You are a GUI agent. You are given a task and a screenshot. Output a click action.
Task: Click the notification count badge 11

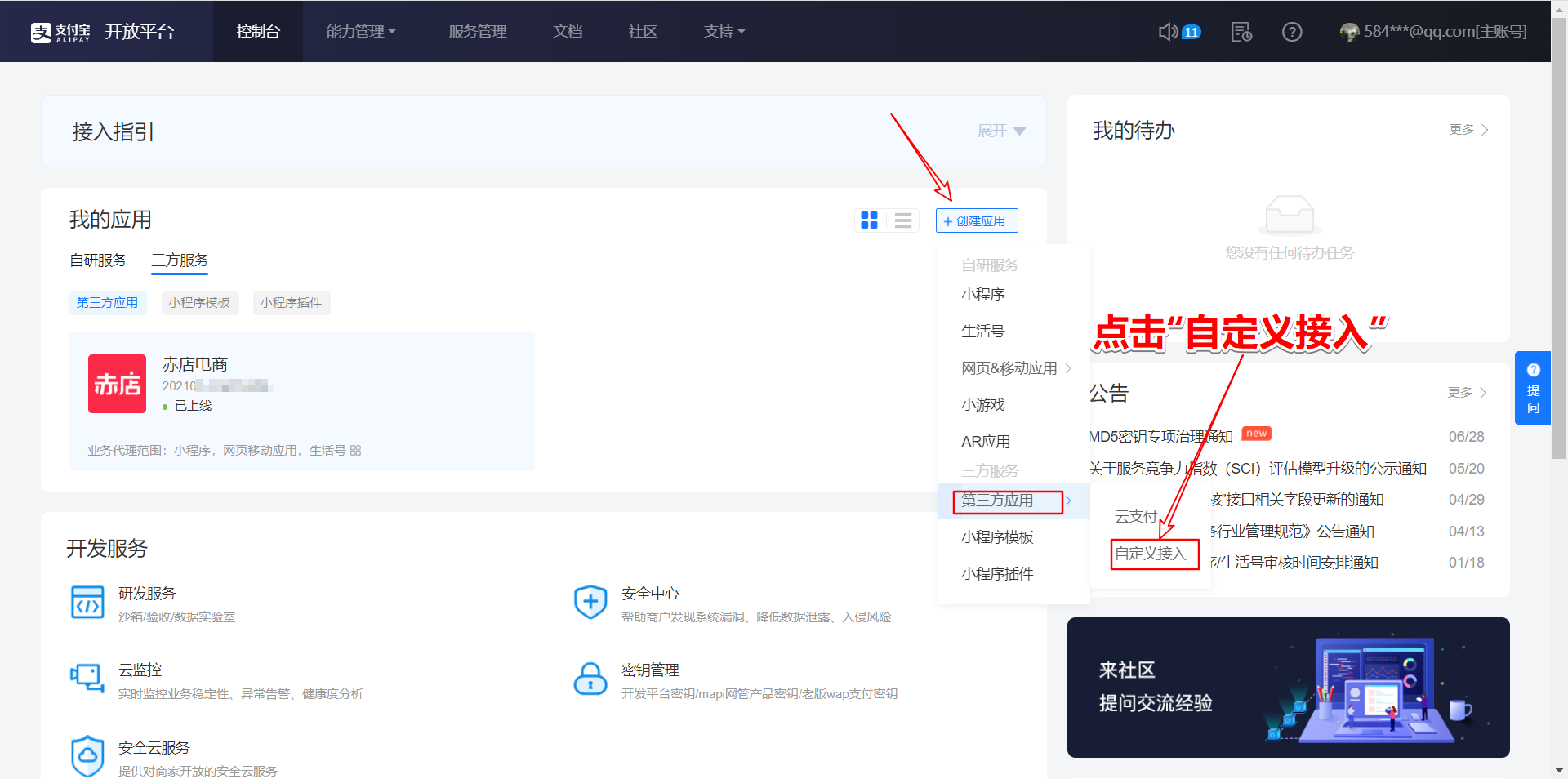1192,32
